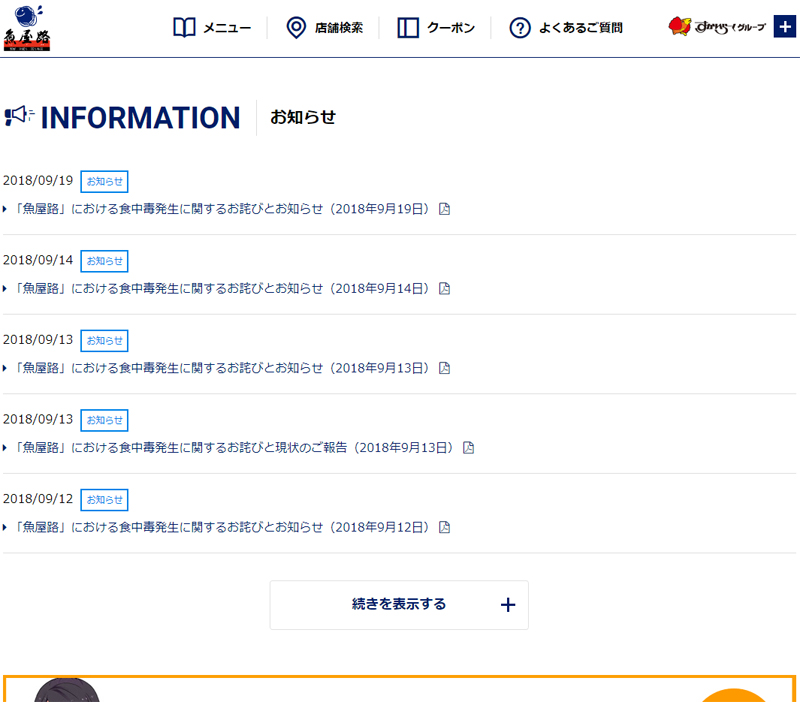800x702 pixels.
Task: Expand the group plus button in header
Action: [x=785, y=27]
